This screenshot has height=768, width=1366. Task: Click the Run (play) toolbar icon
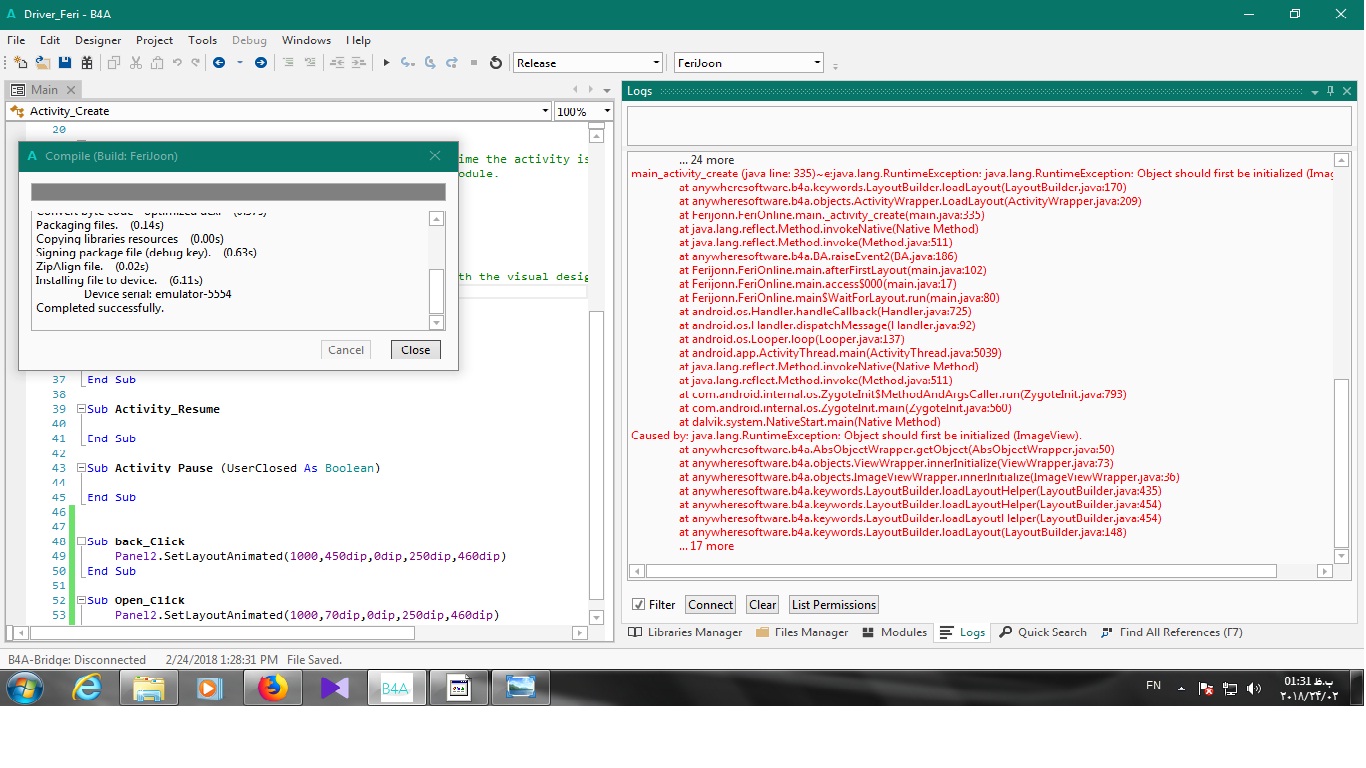pyautogui.click(x=386, y=63)
